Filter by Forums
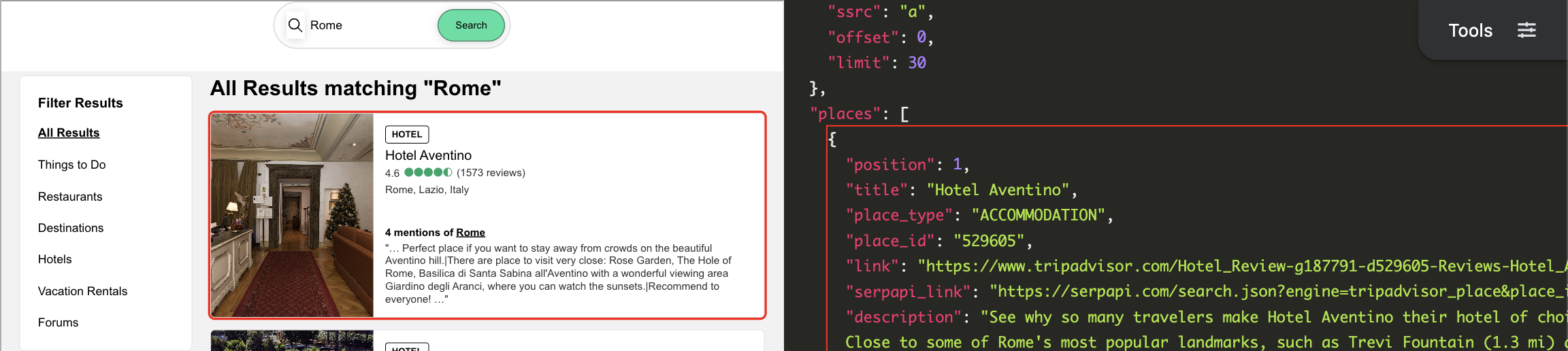The height and width of the screenshot is (351, 1568). (59, 322)
